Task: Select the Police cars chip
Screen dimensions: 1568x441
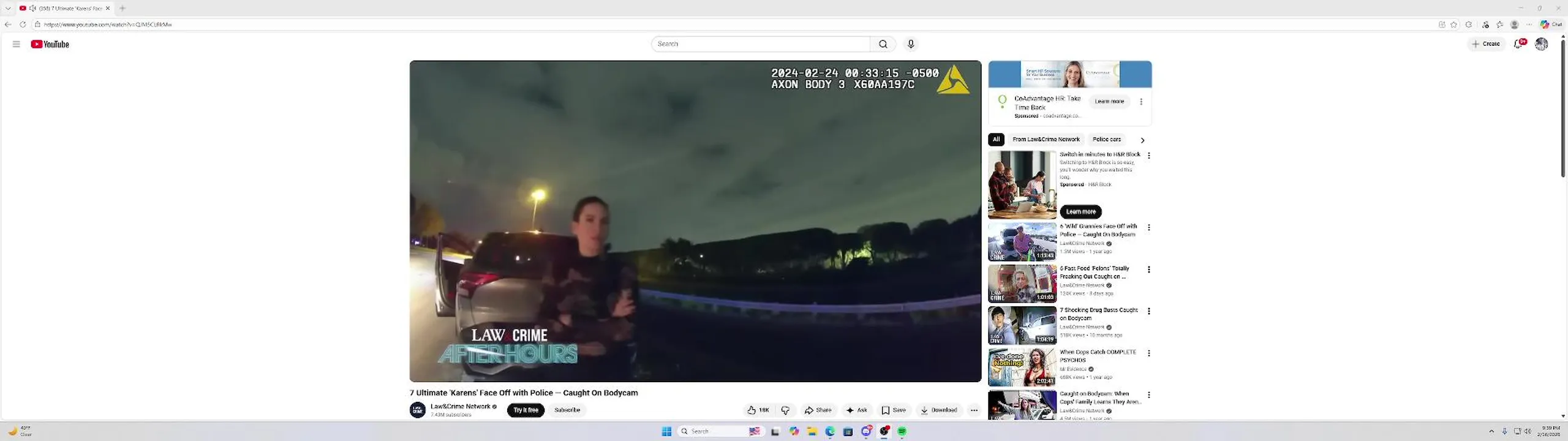Action: click(1107, 139)
